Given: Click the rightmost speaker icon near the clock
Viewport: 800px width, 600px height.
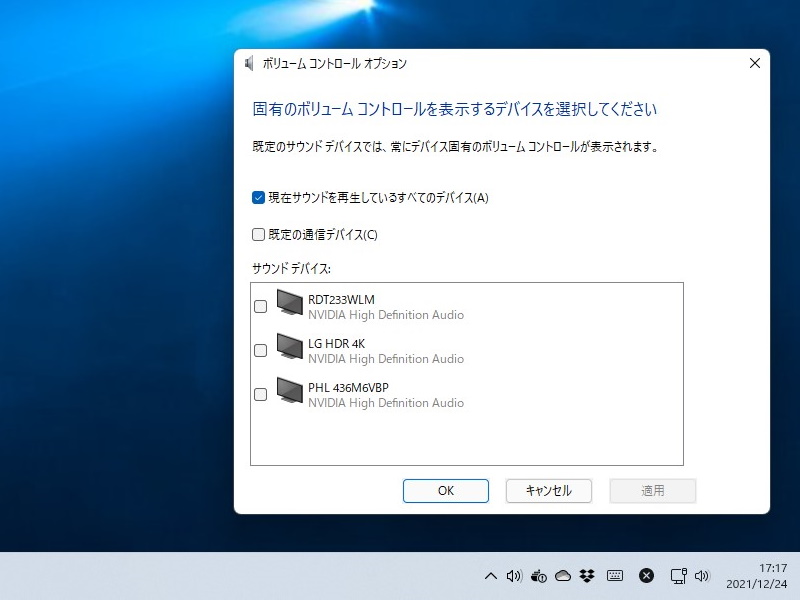Looking at the screenshot, I should tap(702, 576).
